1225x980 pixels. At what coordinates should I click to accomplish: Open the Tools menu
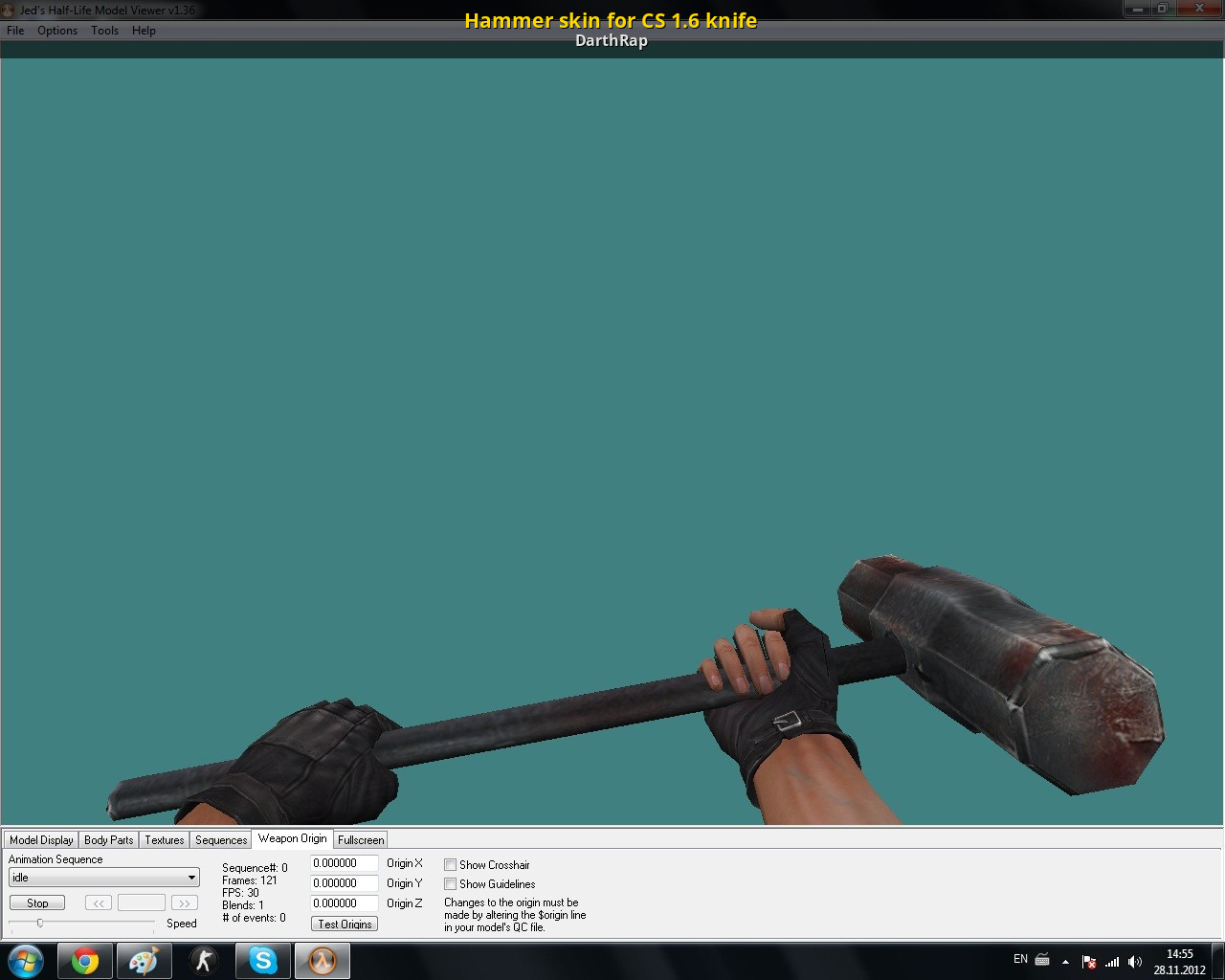(x=104, y=31)
